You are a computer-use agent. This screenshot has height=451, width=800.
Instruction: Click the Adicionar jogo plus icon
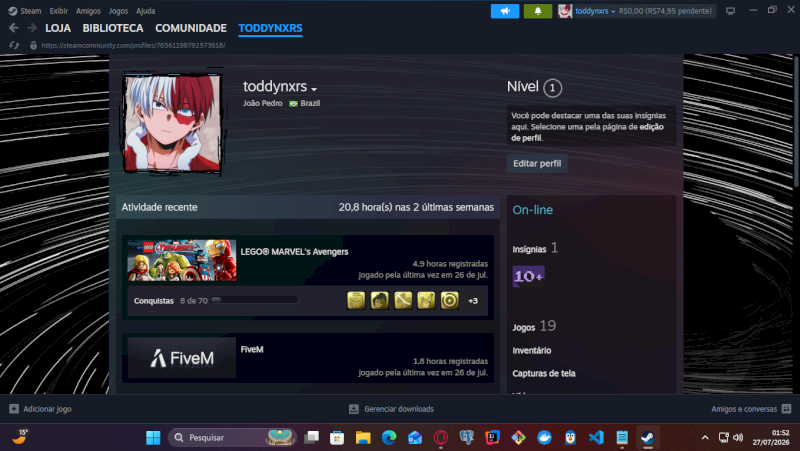(14, 409)
